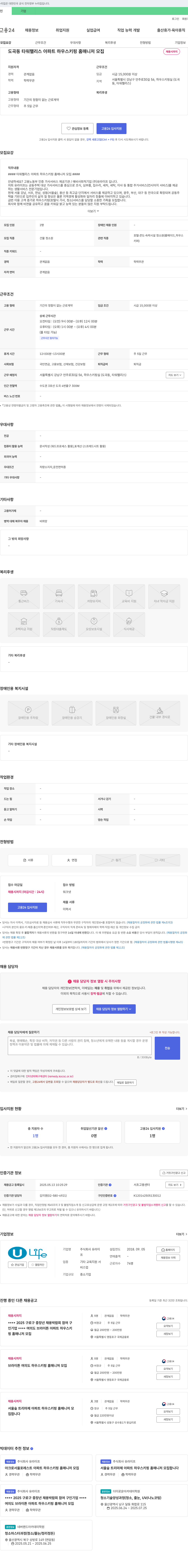Click the 채용 담당자에게 질문하기 text box
The height and width of the screenshot is (1568, 188).
coord(80,1046)
